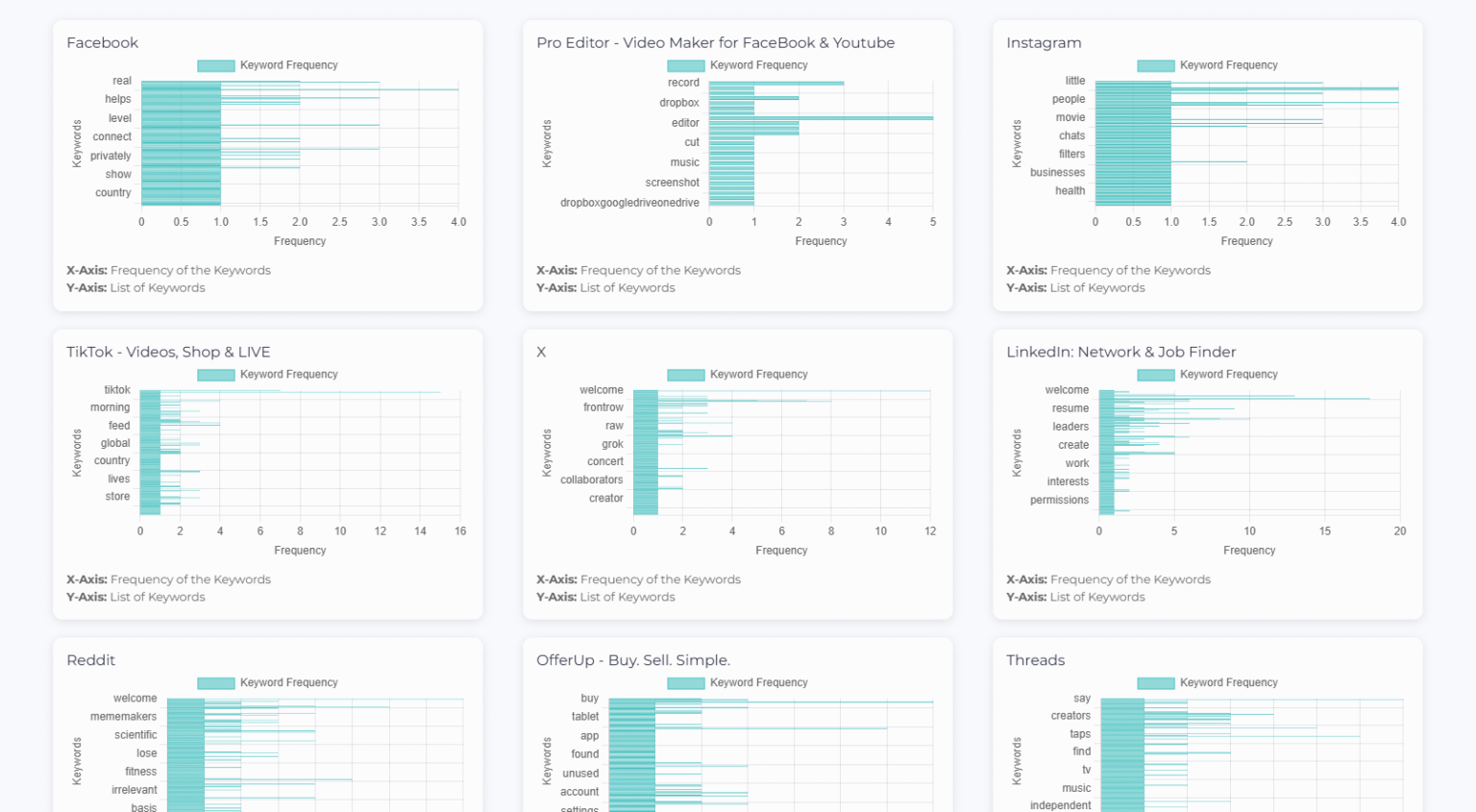Select the 'Facebook' card title
Screen dimensions: 1476x812
click(x=102, y=43)
